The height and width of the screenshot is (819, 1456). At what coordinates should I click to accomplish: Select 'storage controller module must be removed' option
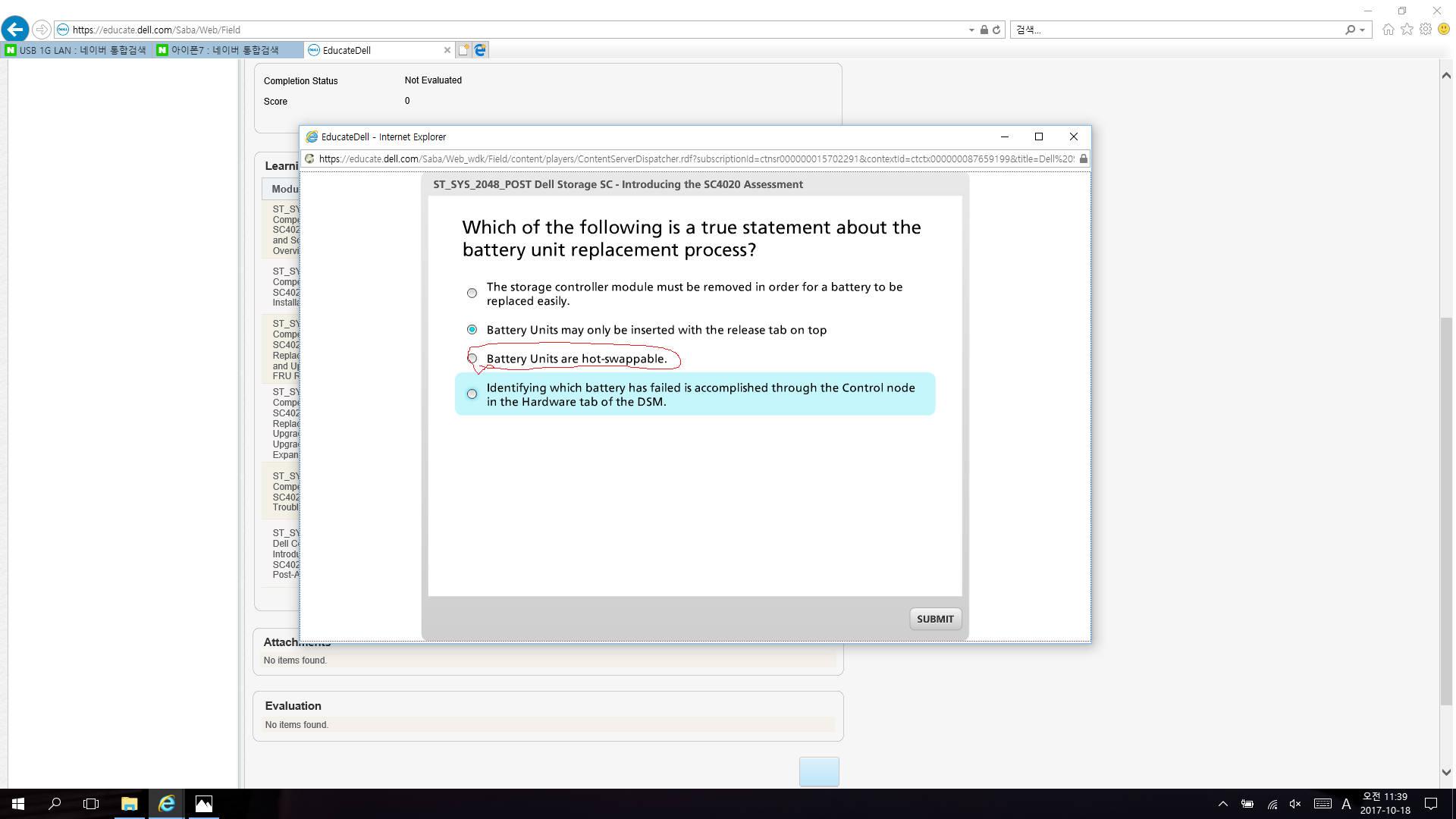pos(472,293)
